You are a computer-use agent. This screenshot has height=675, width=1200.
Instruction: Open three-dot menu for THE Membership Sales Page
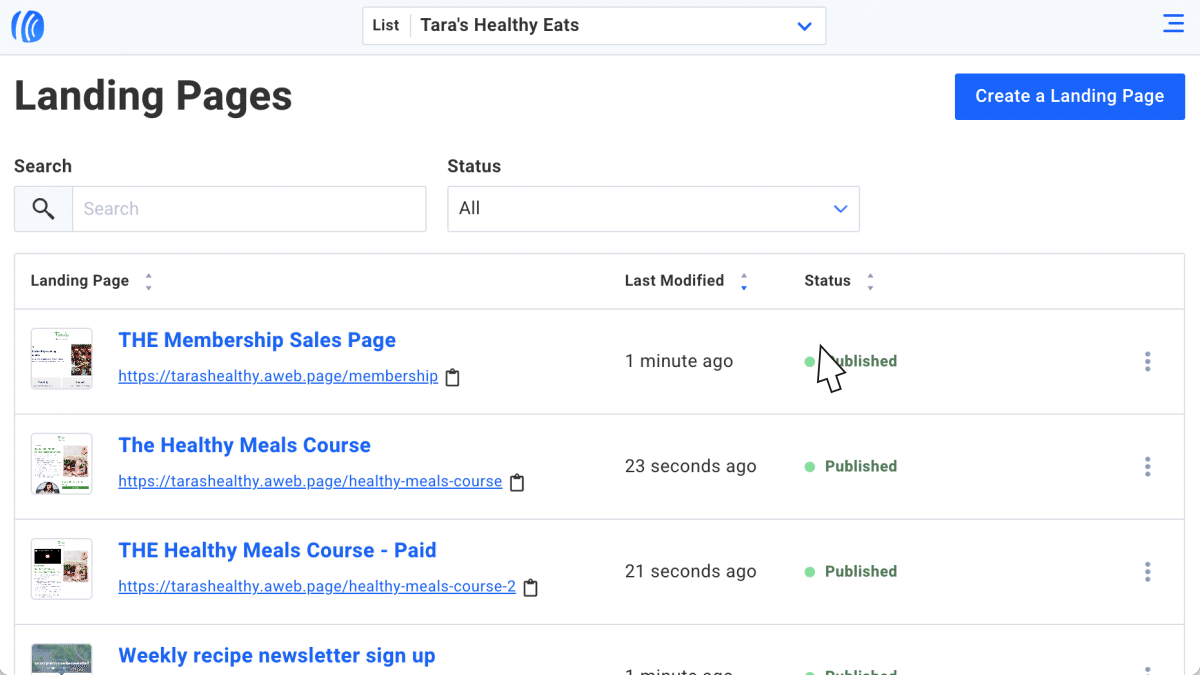(x=1147, y=361)
